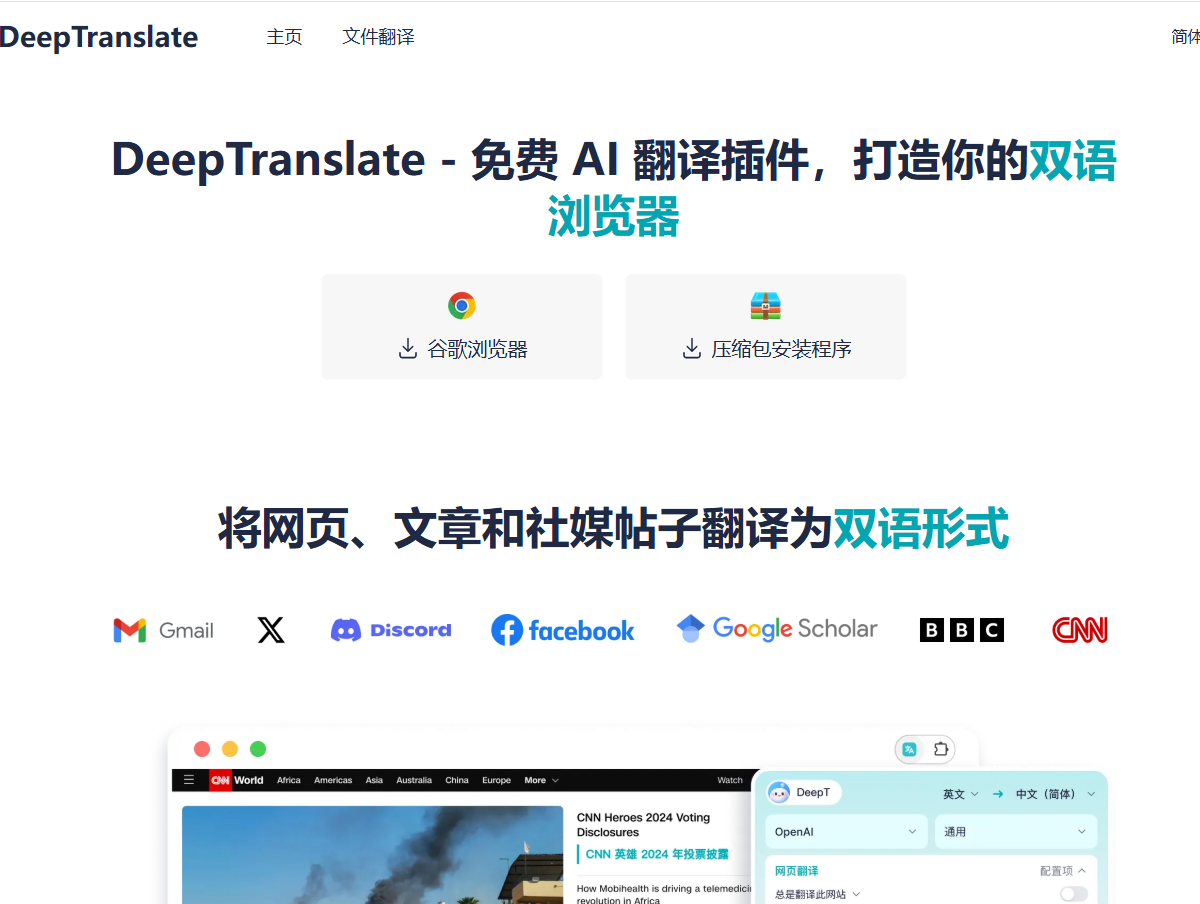Open the 通用 mode dropdown

(1016, 831)
